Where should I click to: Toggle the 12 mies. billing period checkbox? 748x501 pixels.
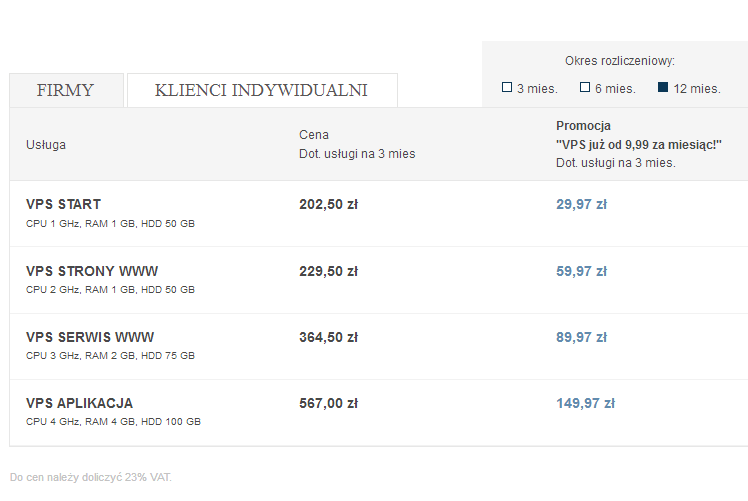point(663,87)
